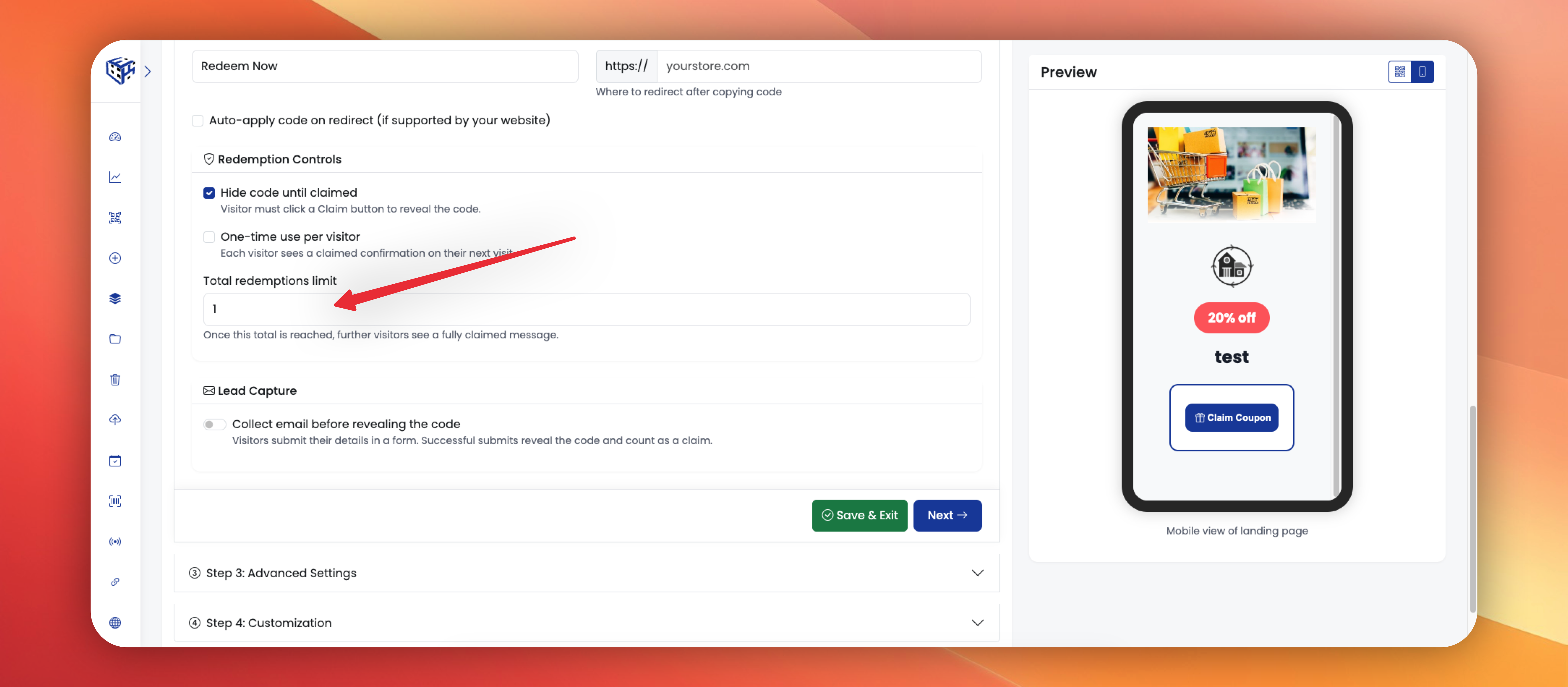Expand the sidebar with chevron arrow
Image resolution: width=1568 pixels, height=687 pixels.
coord(147,72)
